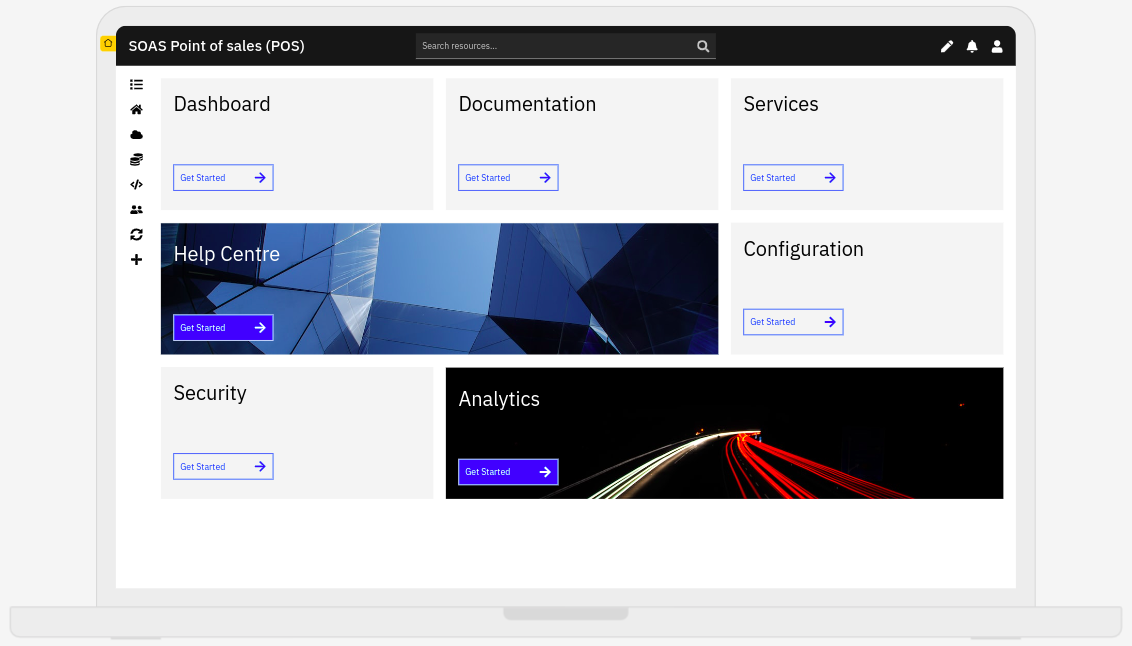Open the code brackets icon in sidebar

(x=136, y=185)
